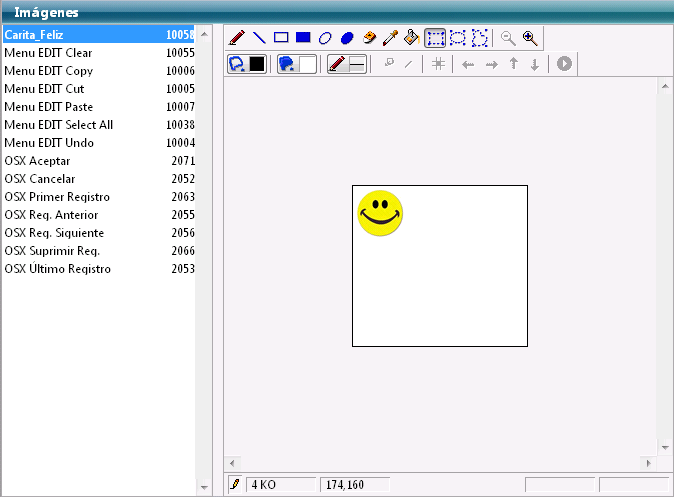Select Menu EDIT Paste list entry

click(98, 107)
